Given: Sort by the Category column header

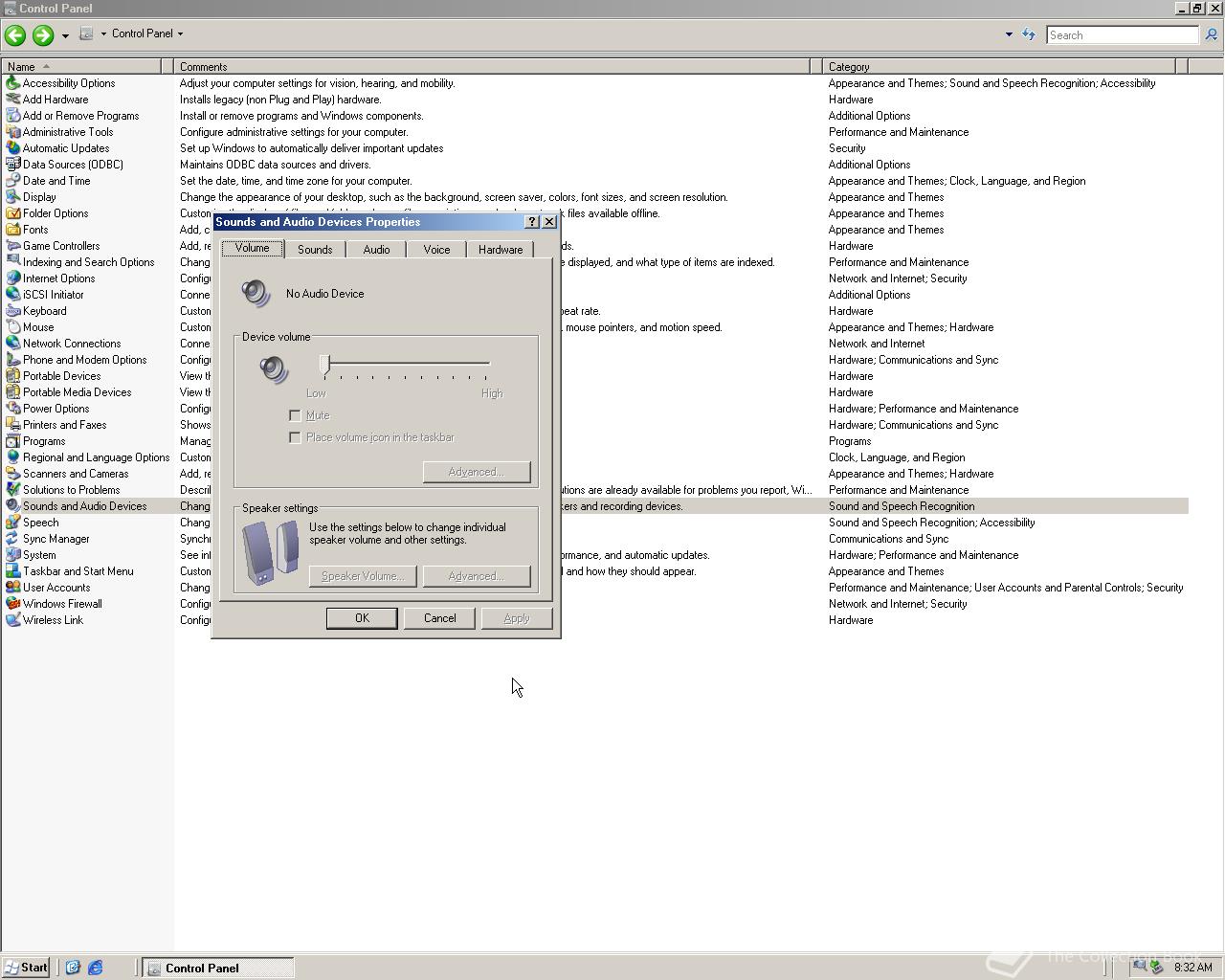Looking at the screenshot, I should pyautogui.click(x=999, y=67).
